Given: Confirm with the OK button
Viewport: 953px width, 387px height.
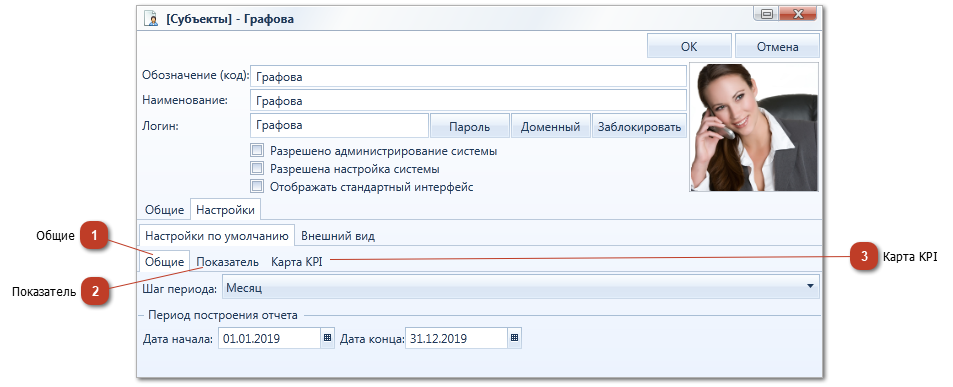Looking at the screenshot, I should (689, 47).
